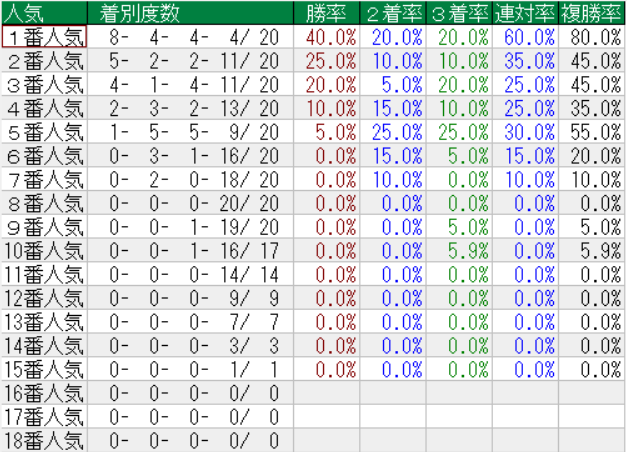
Task: Click the 16番人気 row label
Action: pyautogui.click(x=44, y=393)
